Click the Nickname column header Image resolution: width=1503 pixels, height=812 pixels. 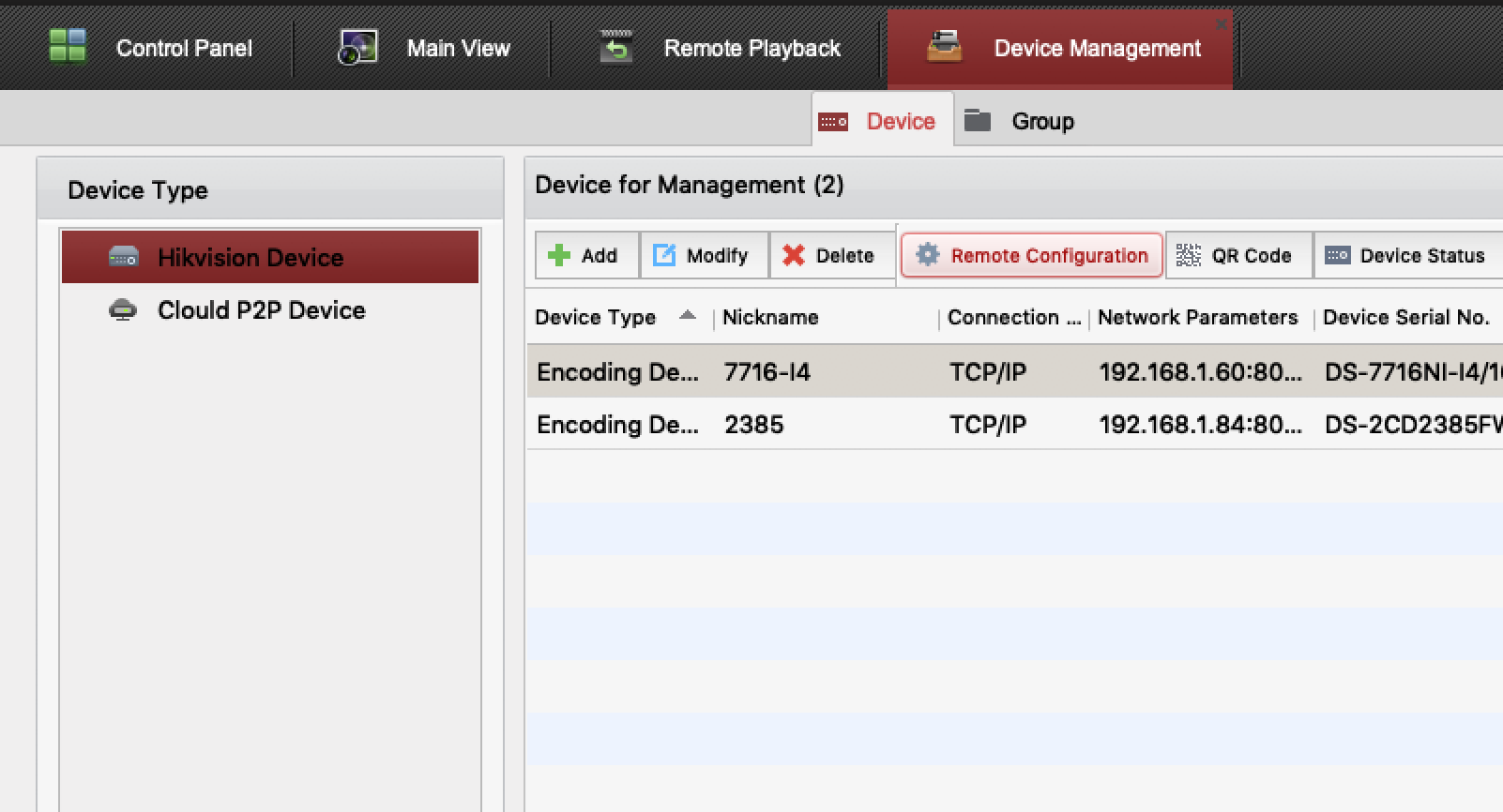pos(770,318)
